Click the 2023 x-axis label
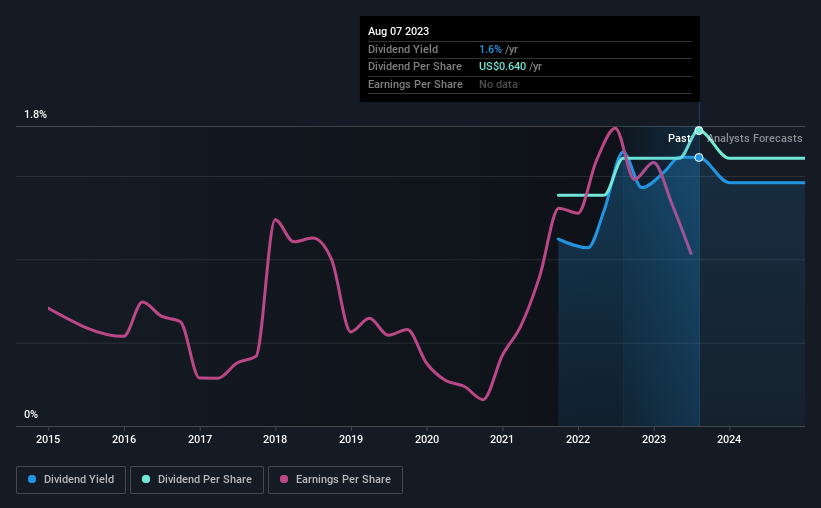Image resolution: width=821 pixels, height=508 pixels. pos(654,439)
